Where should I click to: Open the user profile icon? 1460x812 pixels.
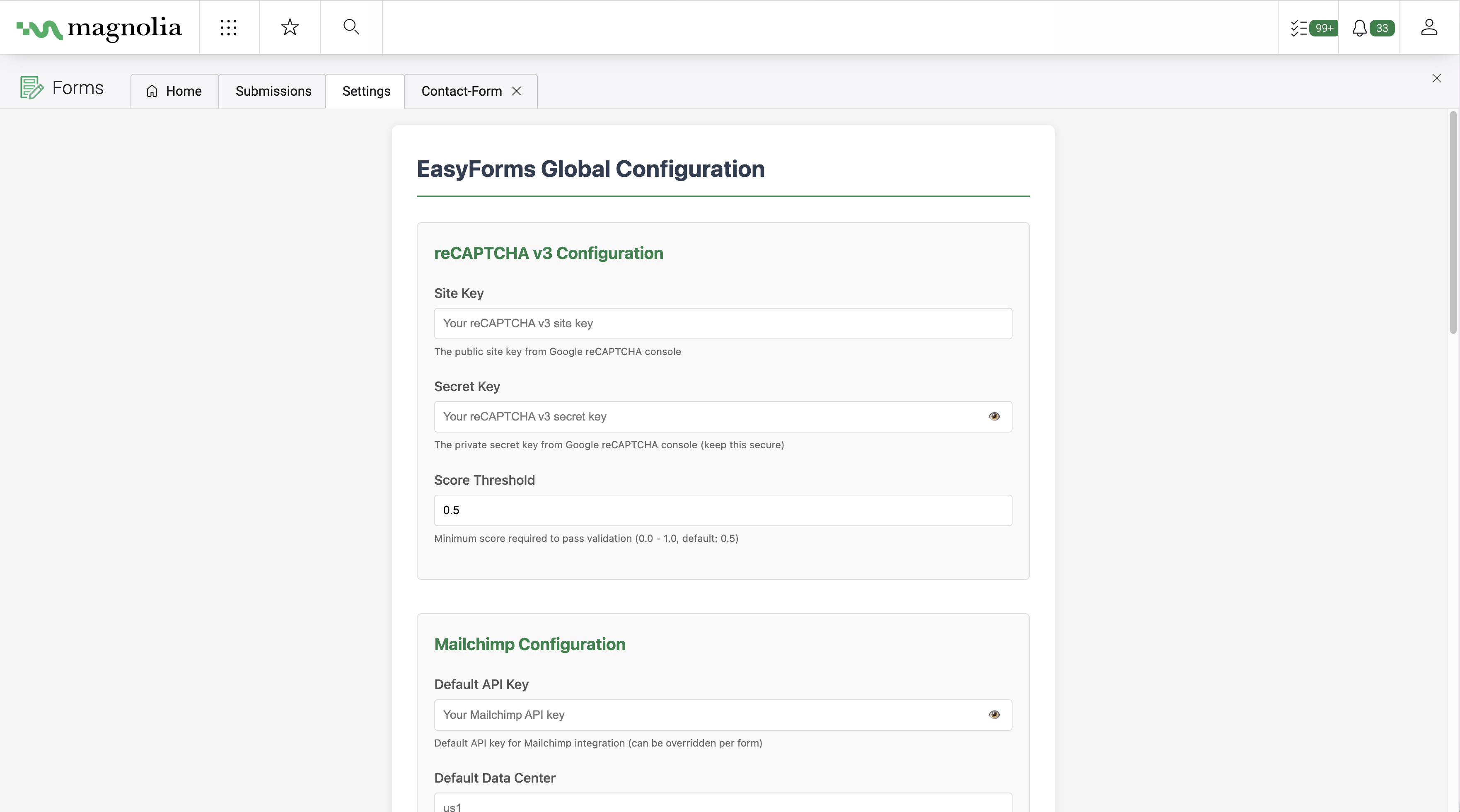coord(1429,27)
